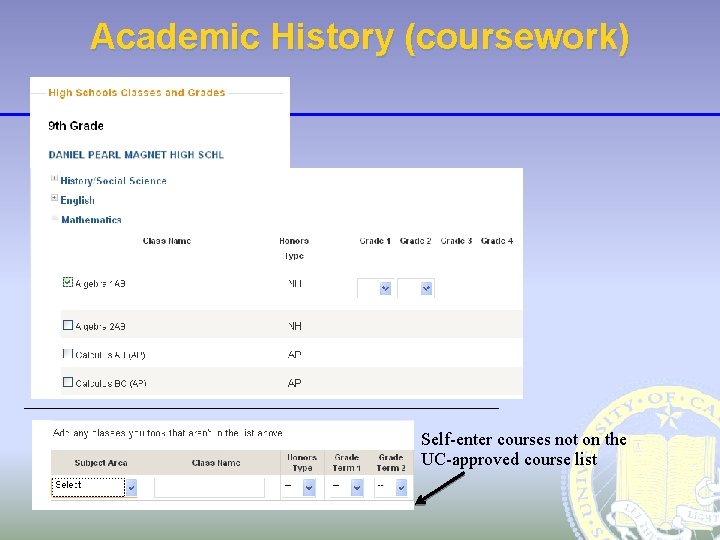
Task: Open the Subject Area Select dropdown
Action: pyautogui.click(x=131, y=487)
